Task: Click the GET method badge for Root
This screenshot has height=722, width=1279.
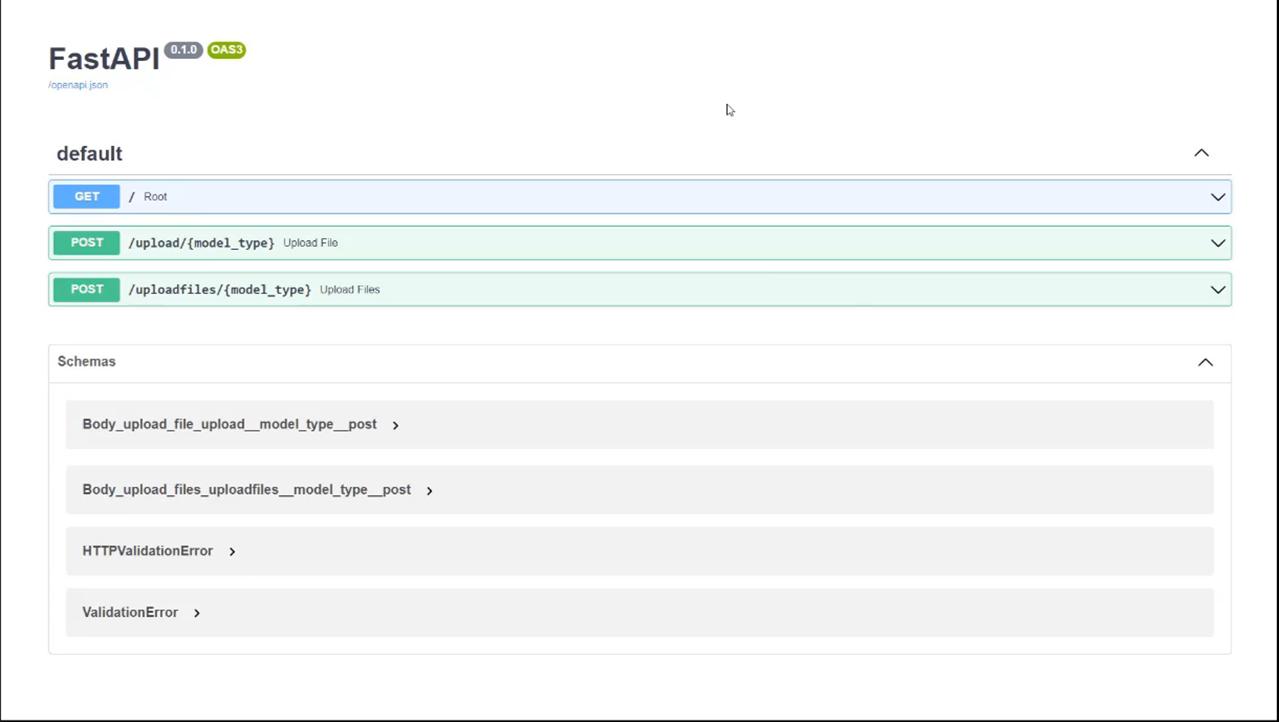Action: [x=87, y=197]
